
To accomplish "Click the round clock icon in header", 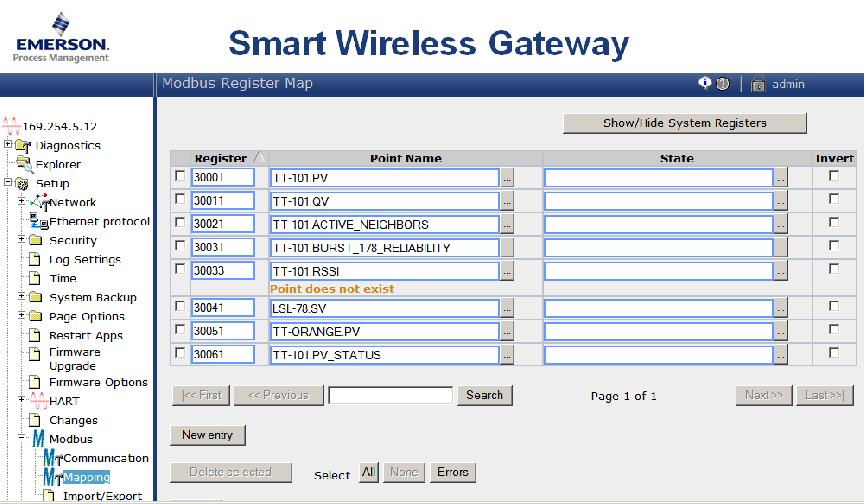I will click(722, 84).
